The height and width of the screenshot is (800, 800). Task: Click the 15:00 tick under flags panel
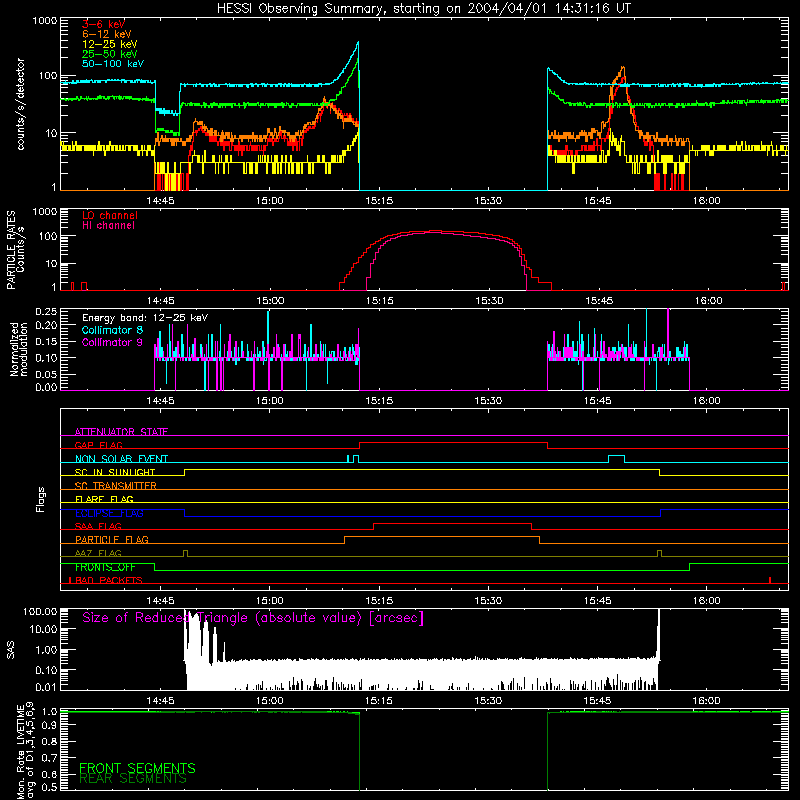[x=269, y=601]
